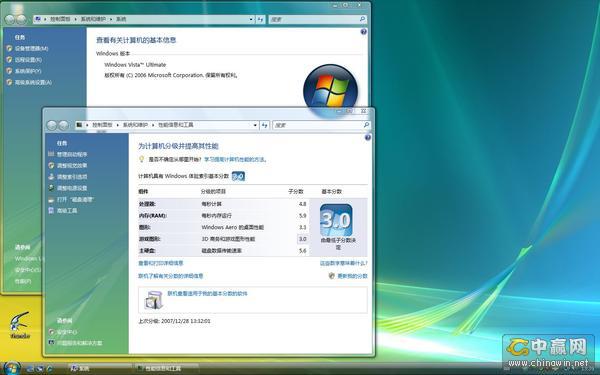
Task: Click the 磁盘清理 disk cleanup icon
Action: coord(51,199)
